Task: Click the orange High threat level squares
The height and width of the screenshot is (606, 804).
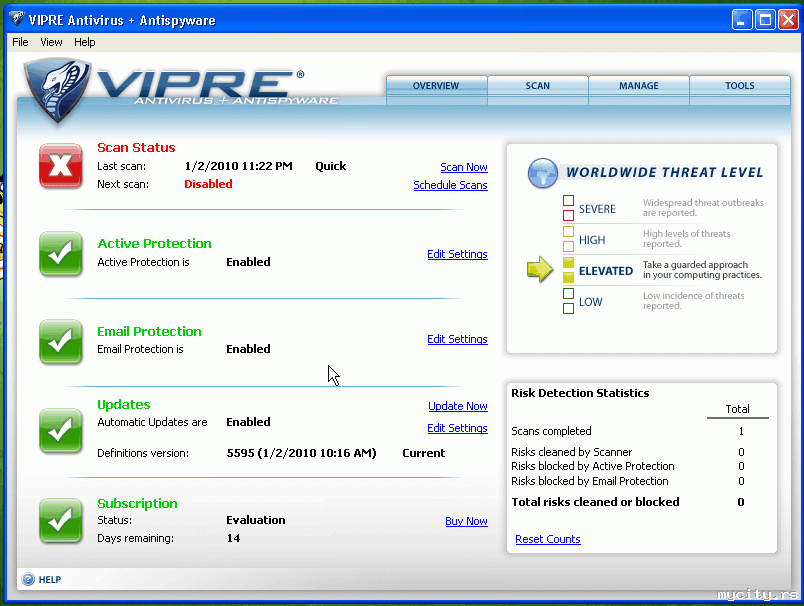Action: click(x=568, y=239)
